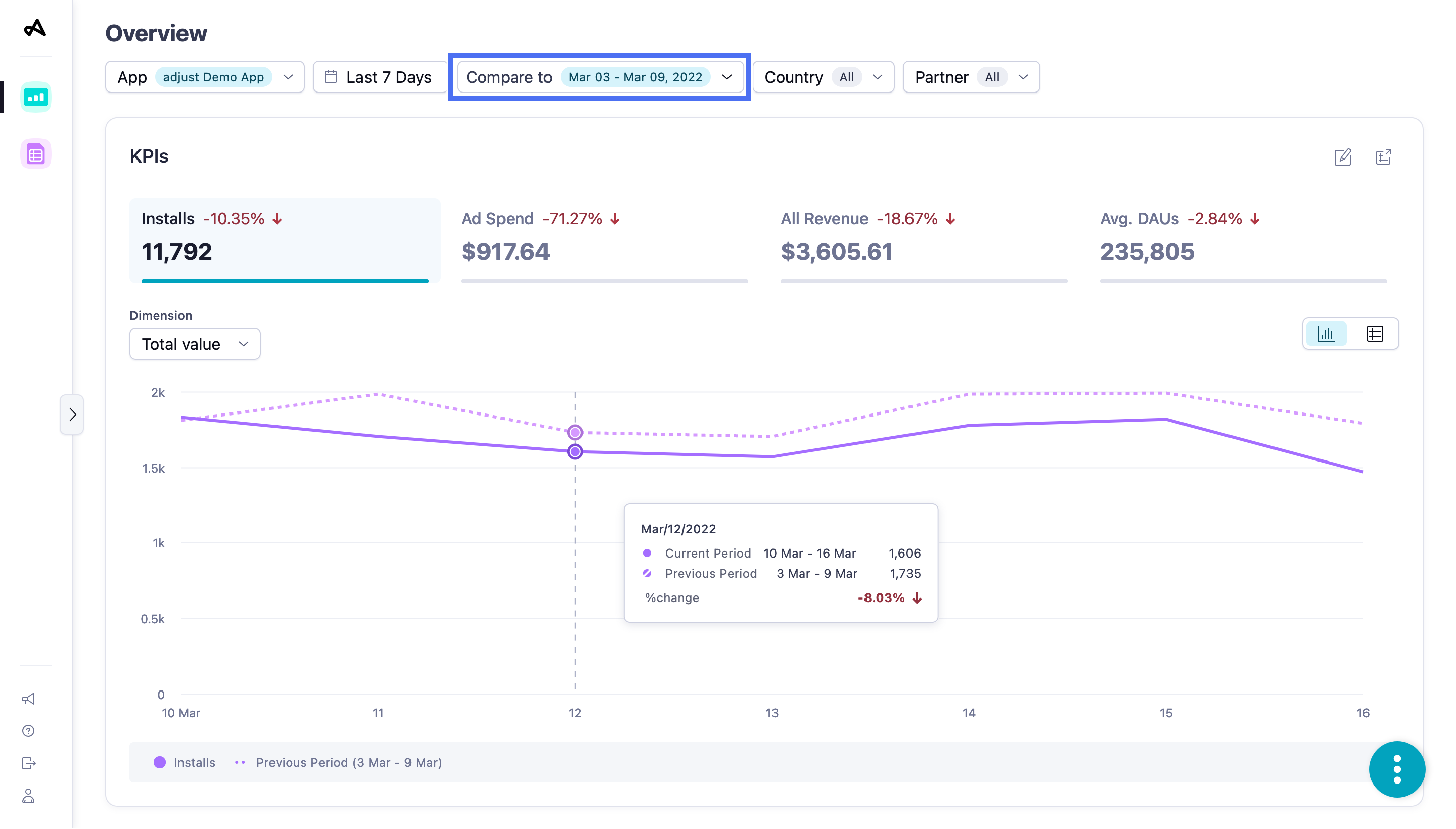The width and height of the screenshot is (1456, 829).
Task: Click the logout icon near the sidebar bottom
Action: click(x=28, y=763)
